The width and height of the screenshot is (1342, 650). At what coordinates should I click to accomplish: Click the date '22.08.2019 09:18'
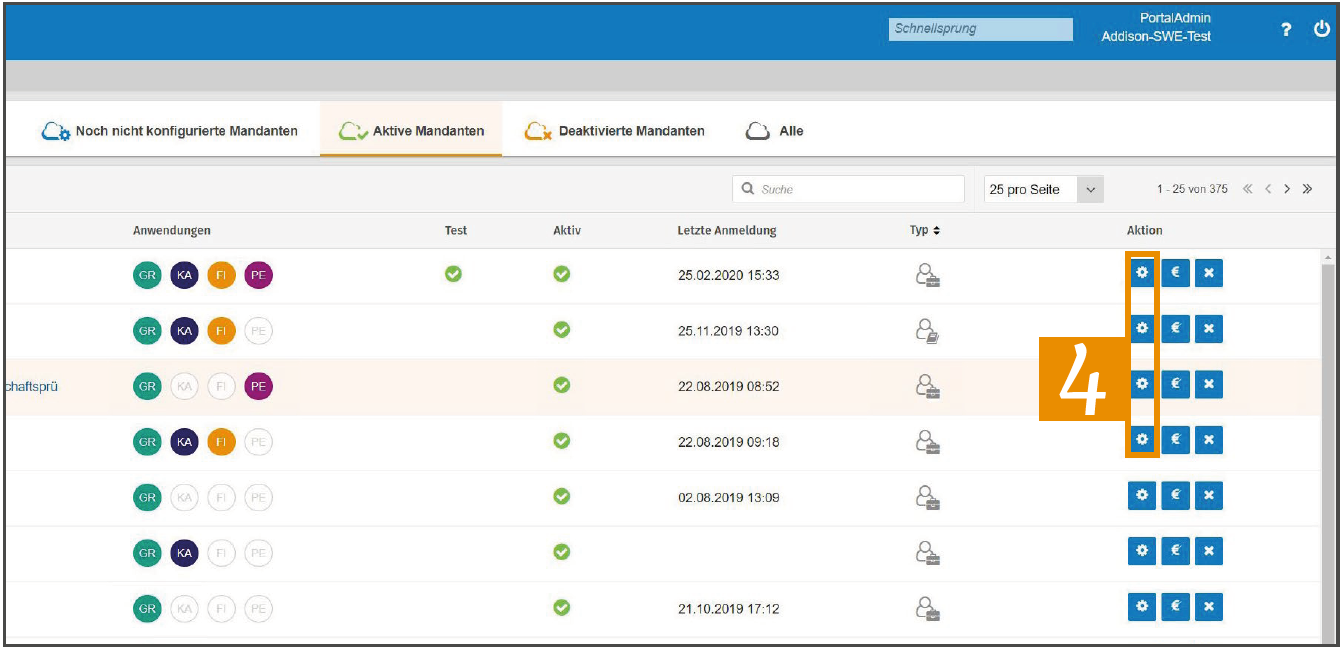pos(728,442)
